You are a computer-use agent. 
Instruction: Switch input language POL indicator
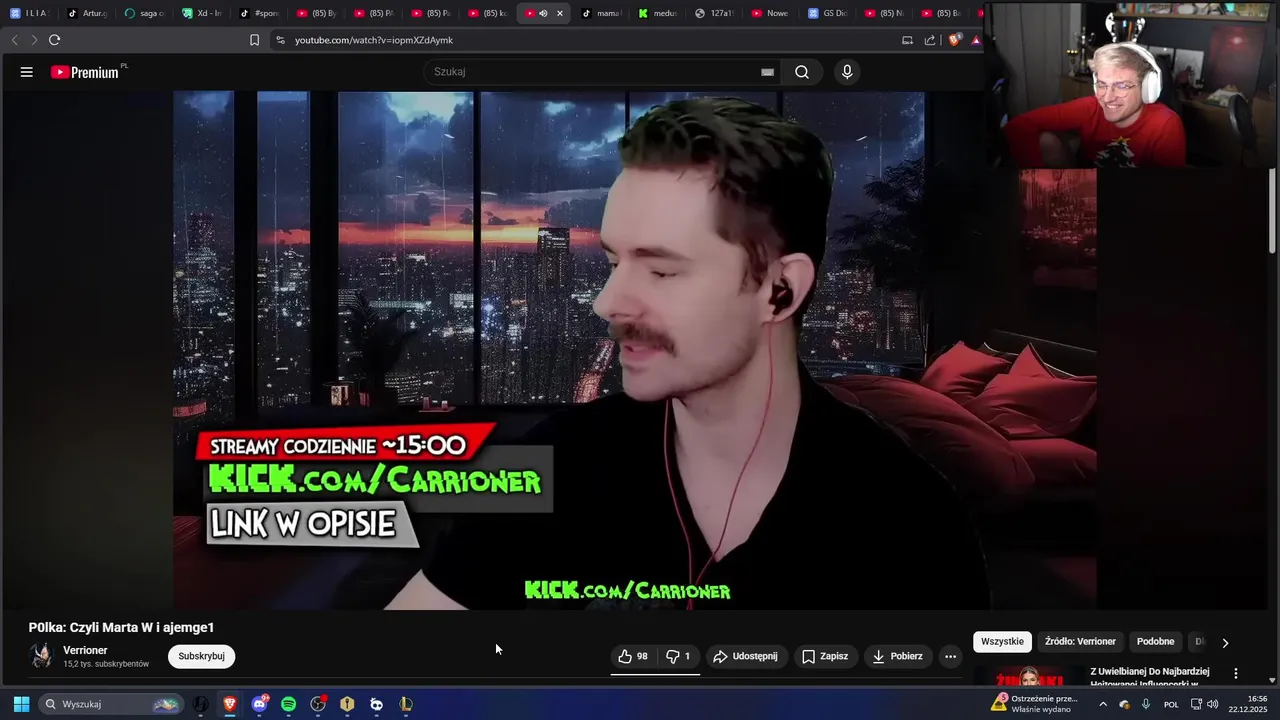[1171, 704]
